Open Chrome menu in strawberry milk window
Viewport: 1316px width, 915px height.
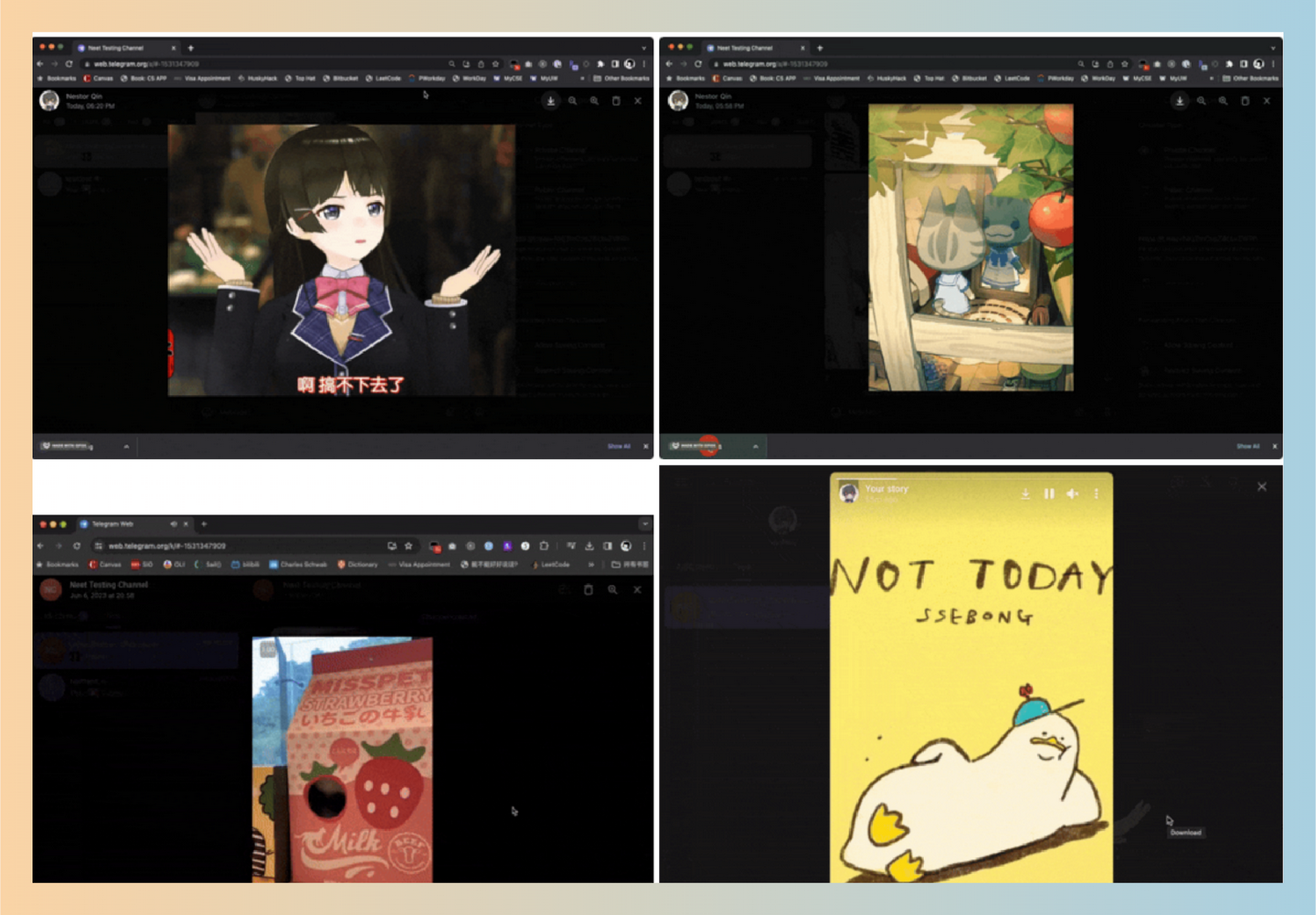tap(644, 546)
